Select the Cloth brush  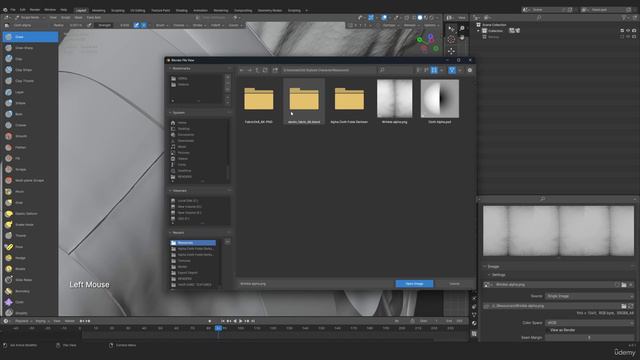tap(30, 302)
